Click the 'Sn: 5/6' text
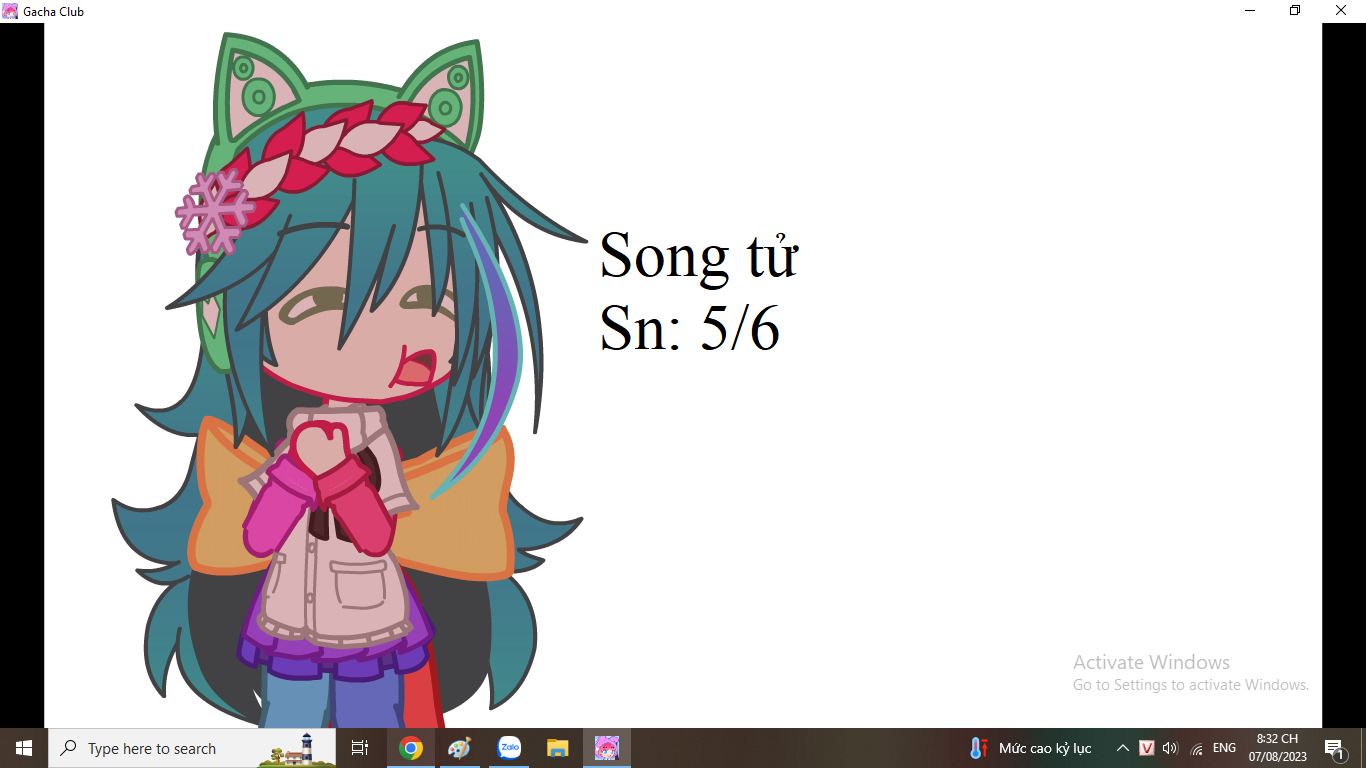The width and height of the screenshot is (1366, 768). coord(689,328)
